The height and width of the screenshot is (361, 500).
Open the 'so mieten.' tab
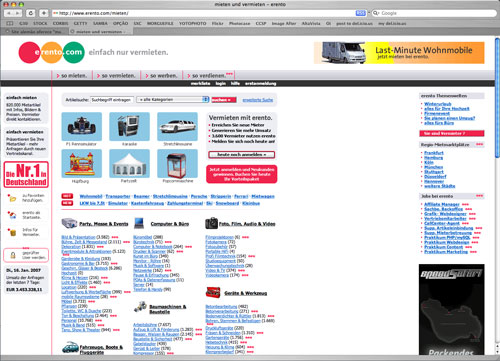(x=72, y=76)
